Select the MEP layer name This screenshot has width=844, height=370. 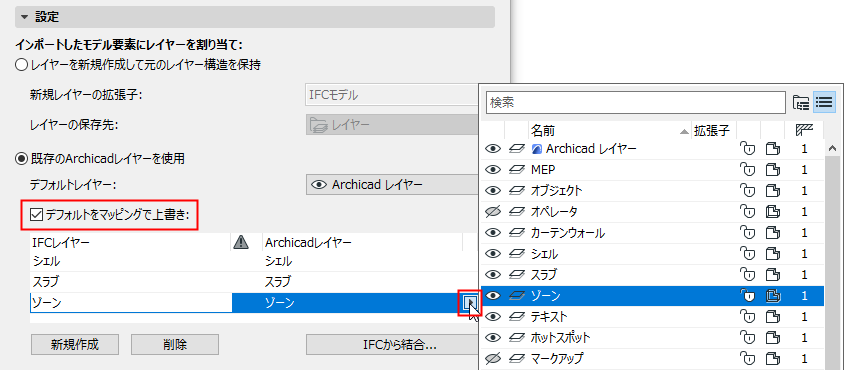pyautogui.click(x=543, y=170)
